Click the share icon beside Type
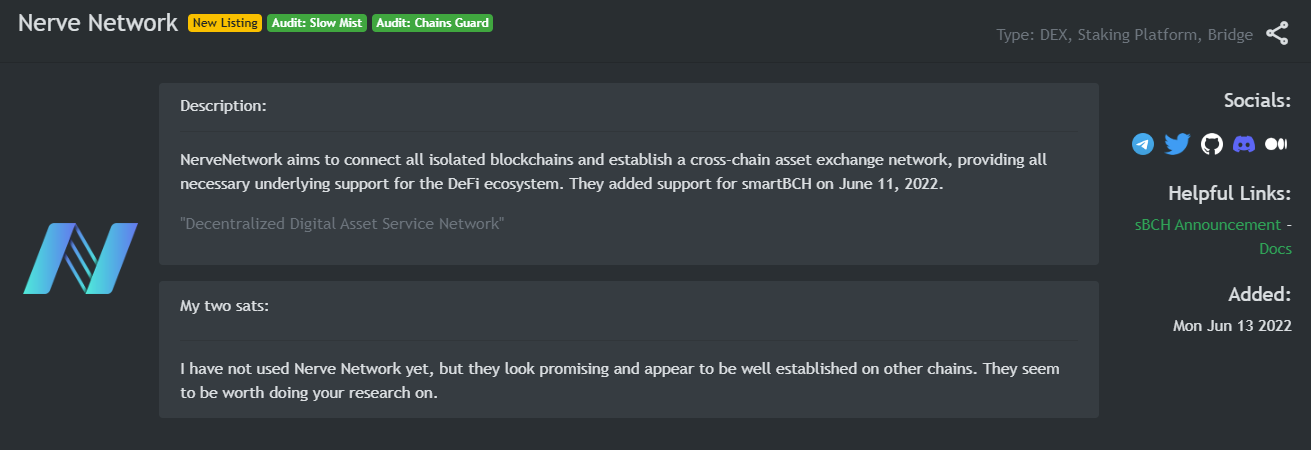This screenshot has width=1311, height=450. 1277,33
